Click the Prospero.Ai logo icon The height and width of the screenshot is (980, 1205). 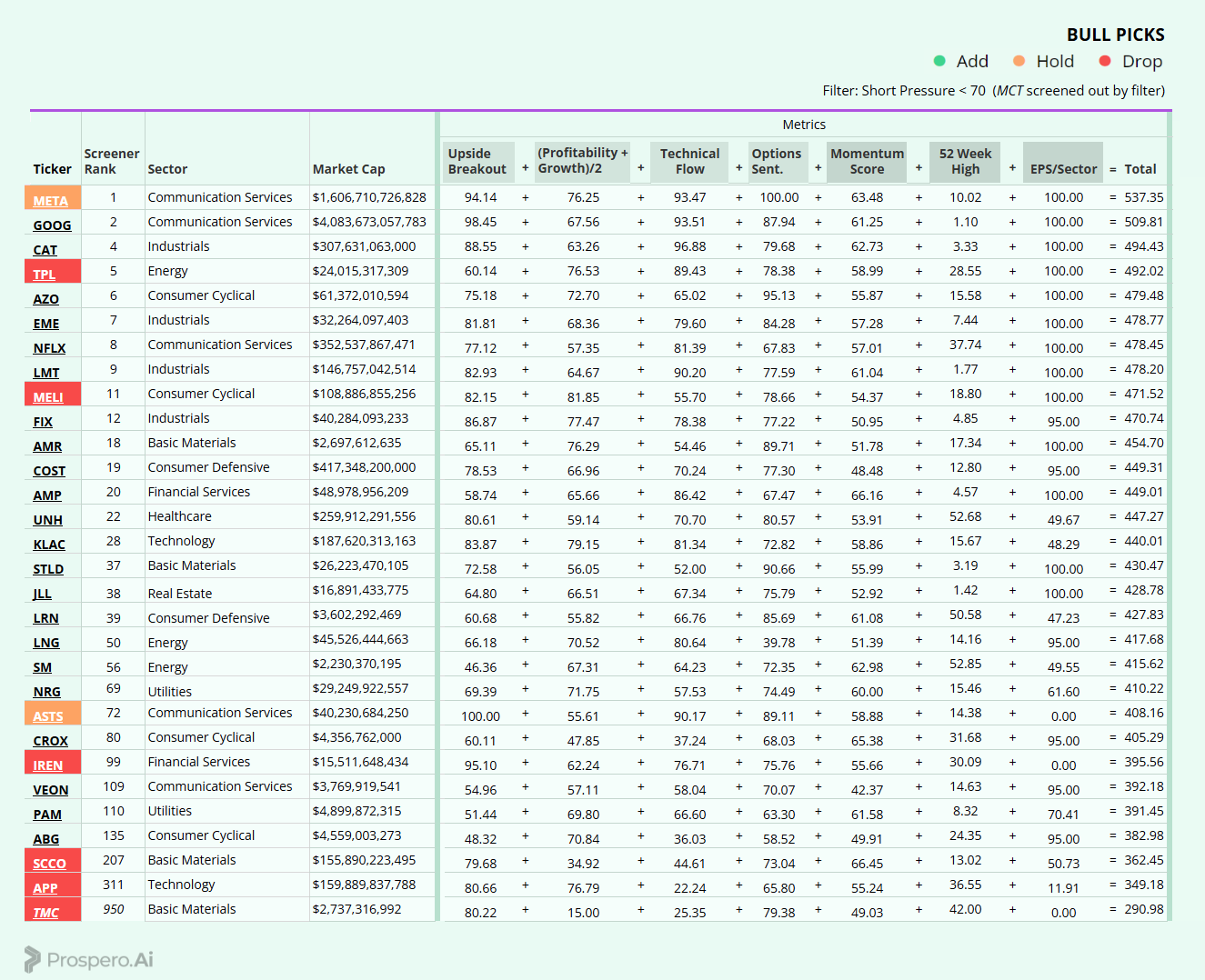[x=33, y=959]
